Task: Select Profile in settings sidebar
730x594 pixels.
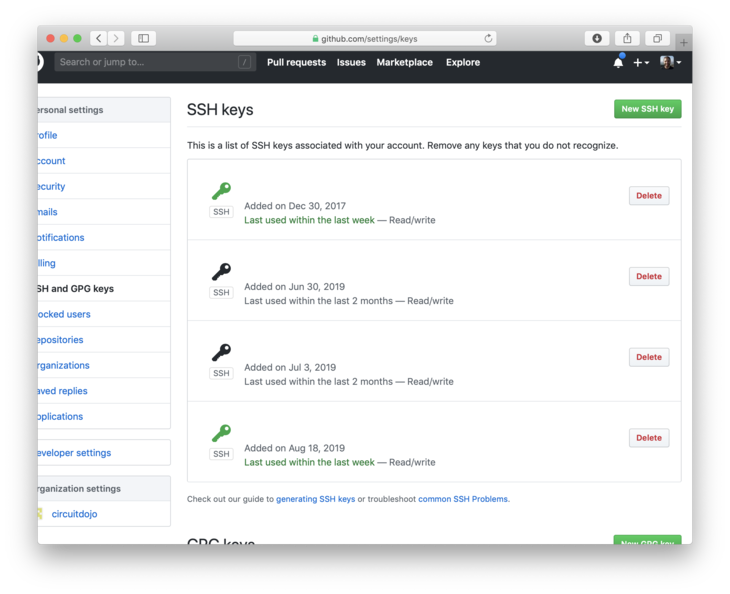Action: (104, 135)
